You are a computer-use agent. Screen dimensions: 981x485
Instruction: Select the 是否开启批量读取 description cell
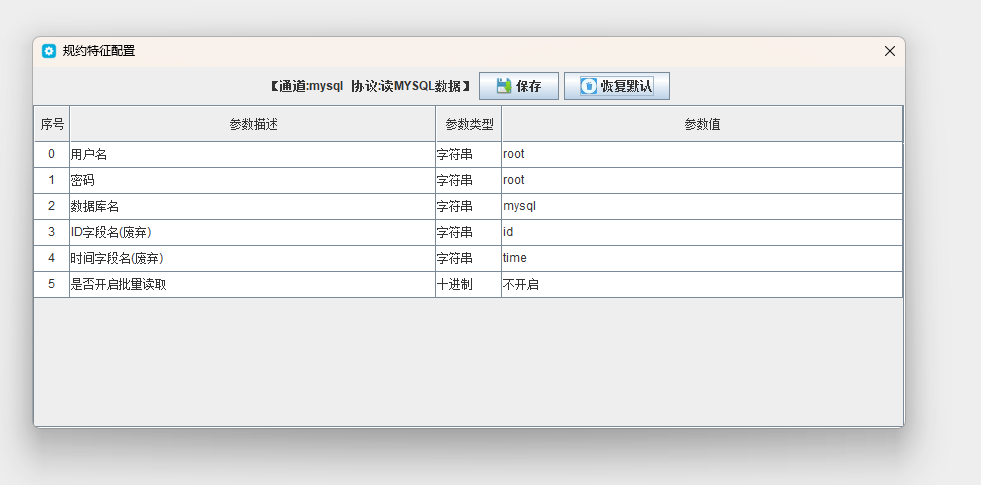pos(252,284)
